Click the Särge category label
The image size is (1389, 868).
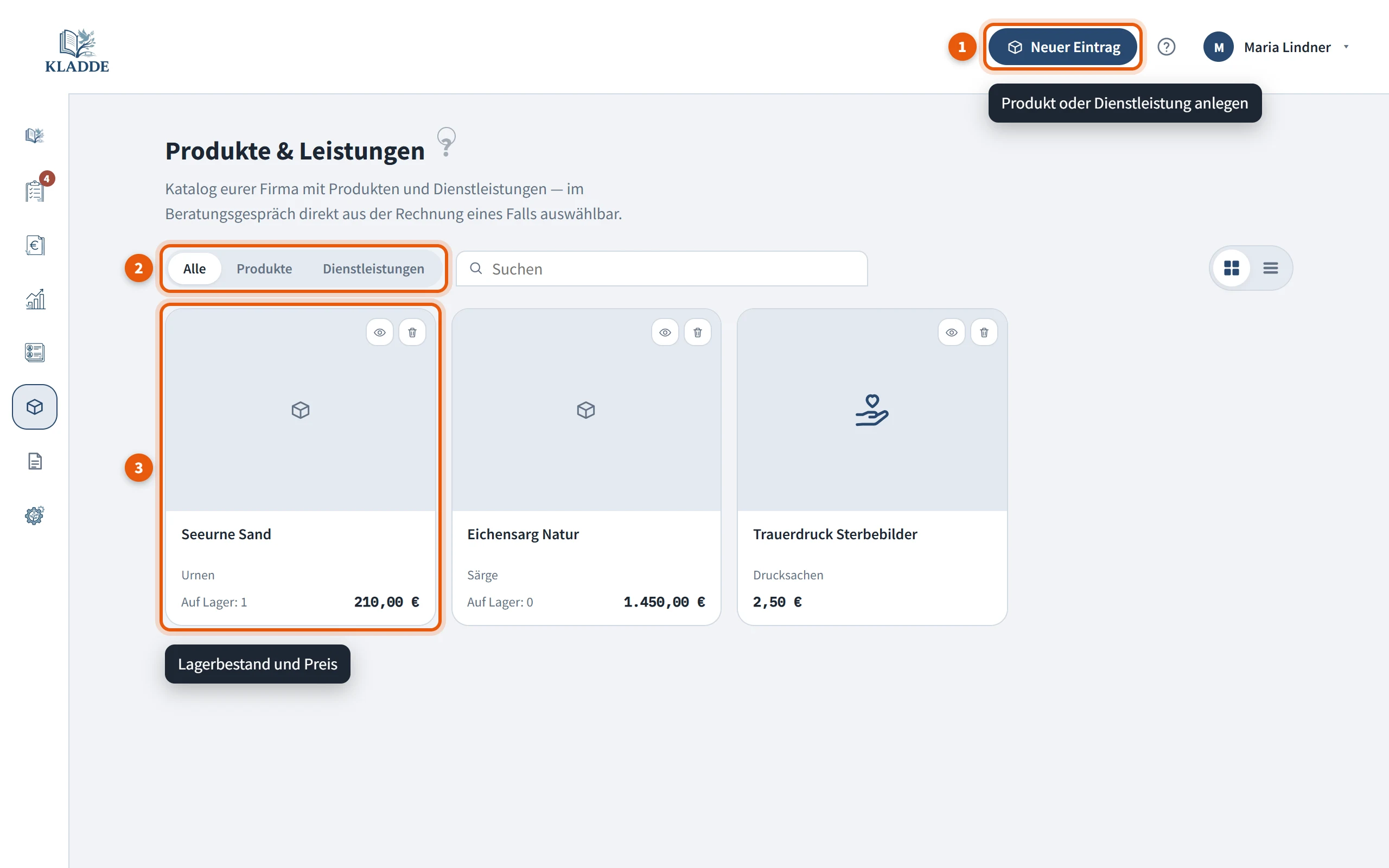[482, 575]
